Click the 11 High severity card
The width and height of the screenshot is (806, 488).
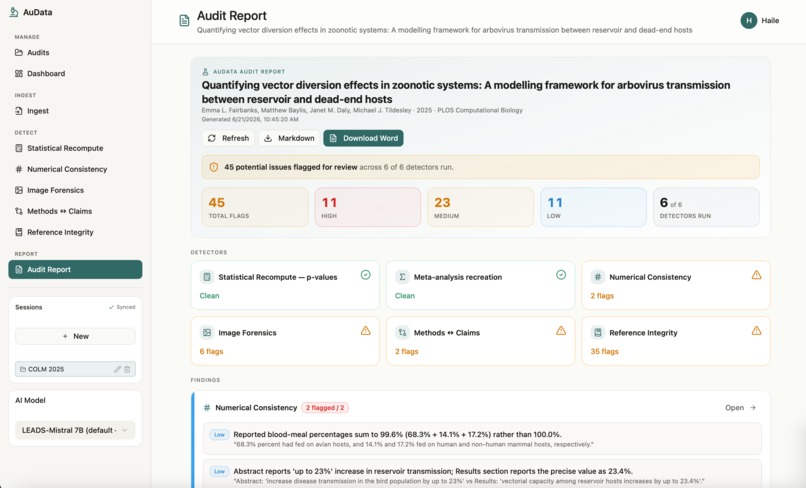point(368,207)
